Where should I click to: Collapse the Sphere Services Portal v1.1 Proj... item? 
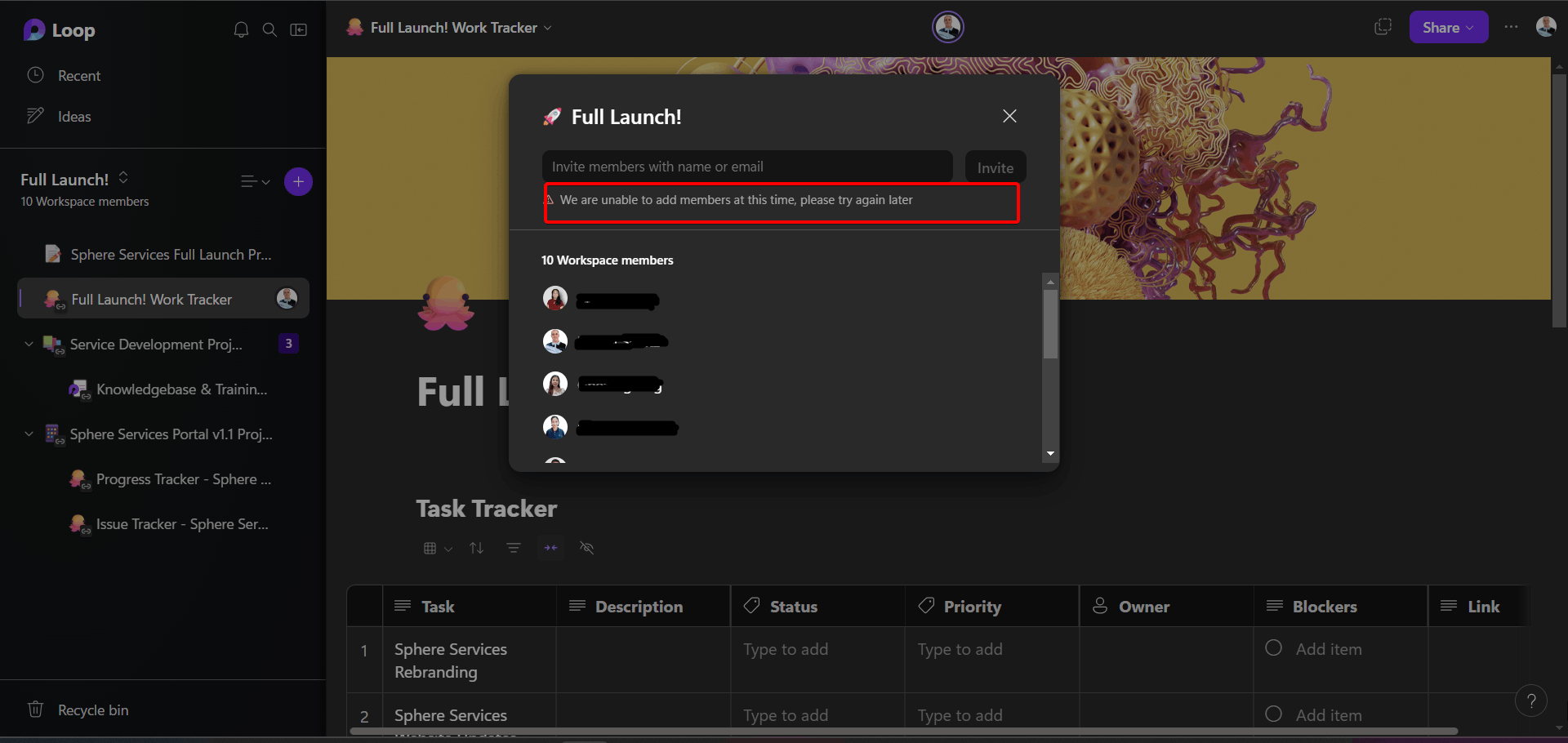click(29, 434)
